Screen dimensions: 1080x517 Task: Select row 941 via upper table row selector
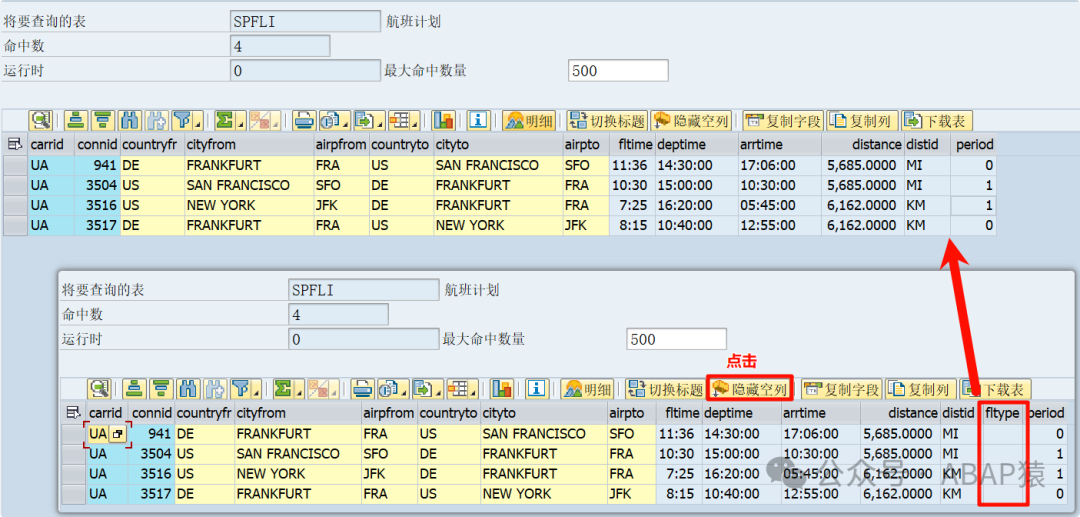tap(15, 166)
